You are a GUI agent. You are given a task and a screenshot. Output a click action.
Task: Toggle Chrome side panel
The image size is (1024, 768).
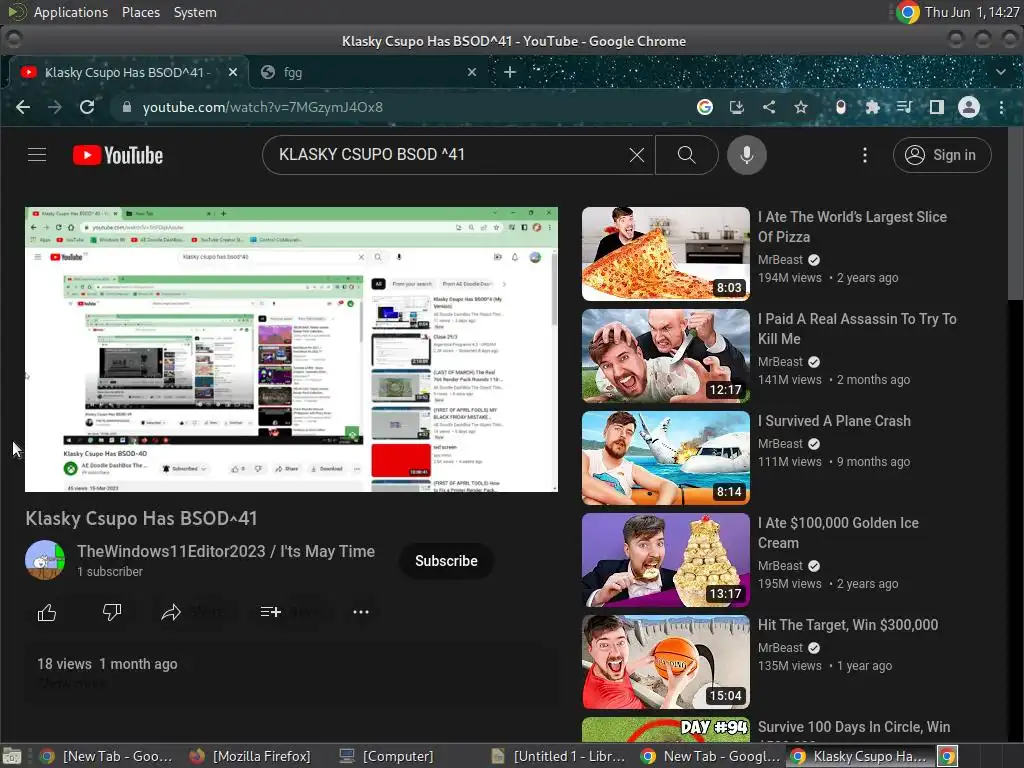pyautogui.click(x=936, y=107)
